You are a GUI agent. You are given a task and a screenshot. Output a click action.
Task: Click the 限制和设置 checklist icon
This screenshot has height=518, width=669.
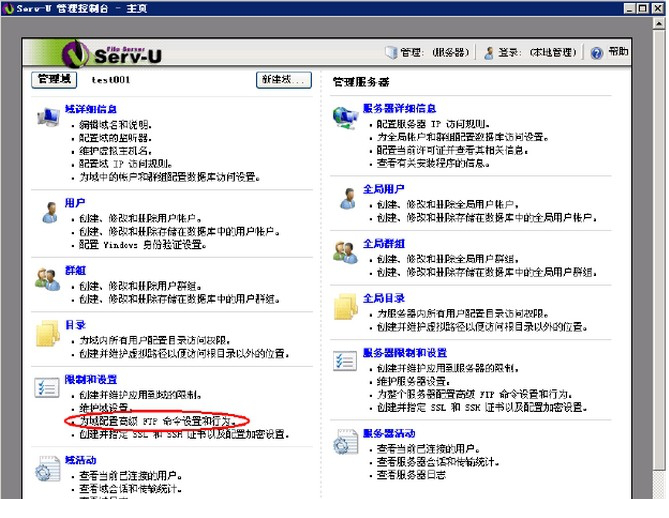click(47, 387)
